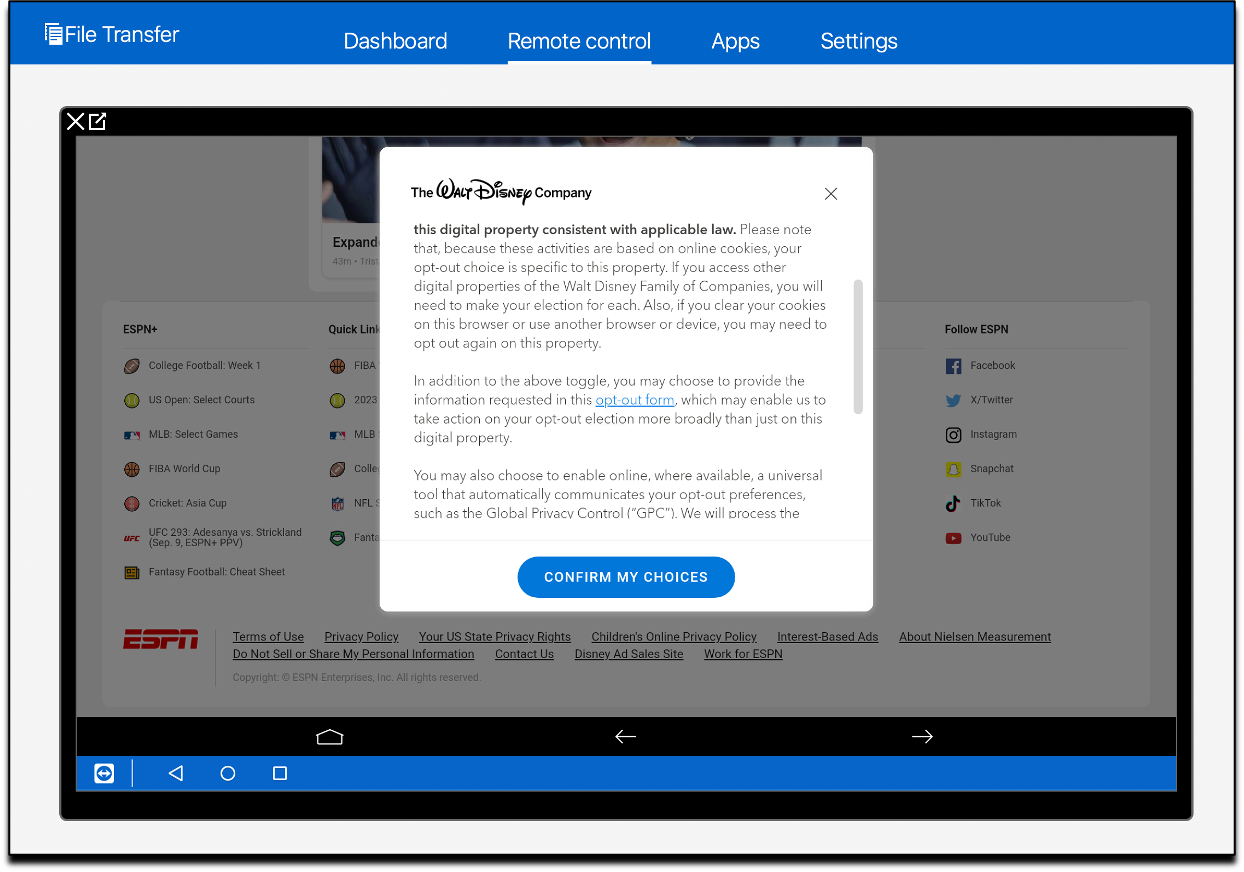Screen dimensions: 1244x872
Task: Click the FIBA World Cup basketball icon
Action: [x=131, y=469]
